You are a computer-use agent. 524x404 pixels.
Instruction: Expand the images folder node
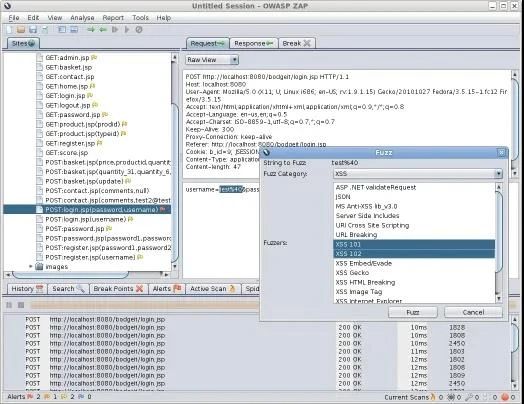31,267
